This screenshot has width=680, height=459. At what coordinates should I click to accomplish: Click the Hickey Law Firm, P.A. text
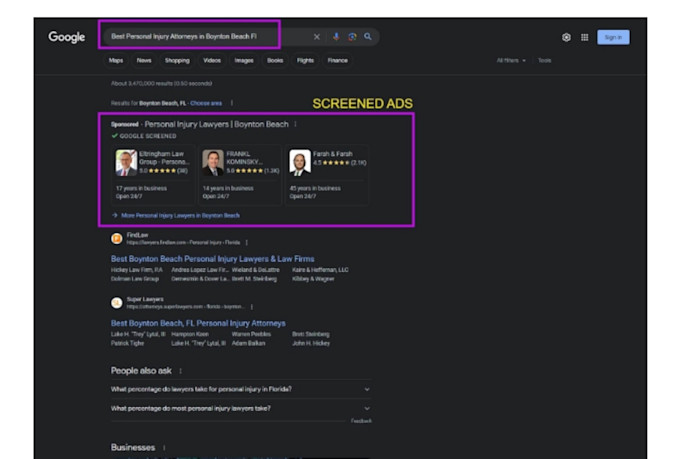(137, 270)
